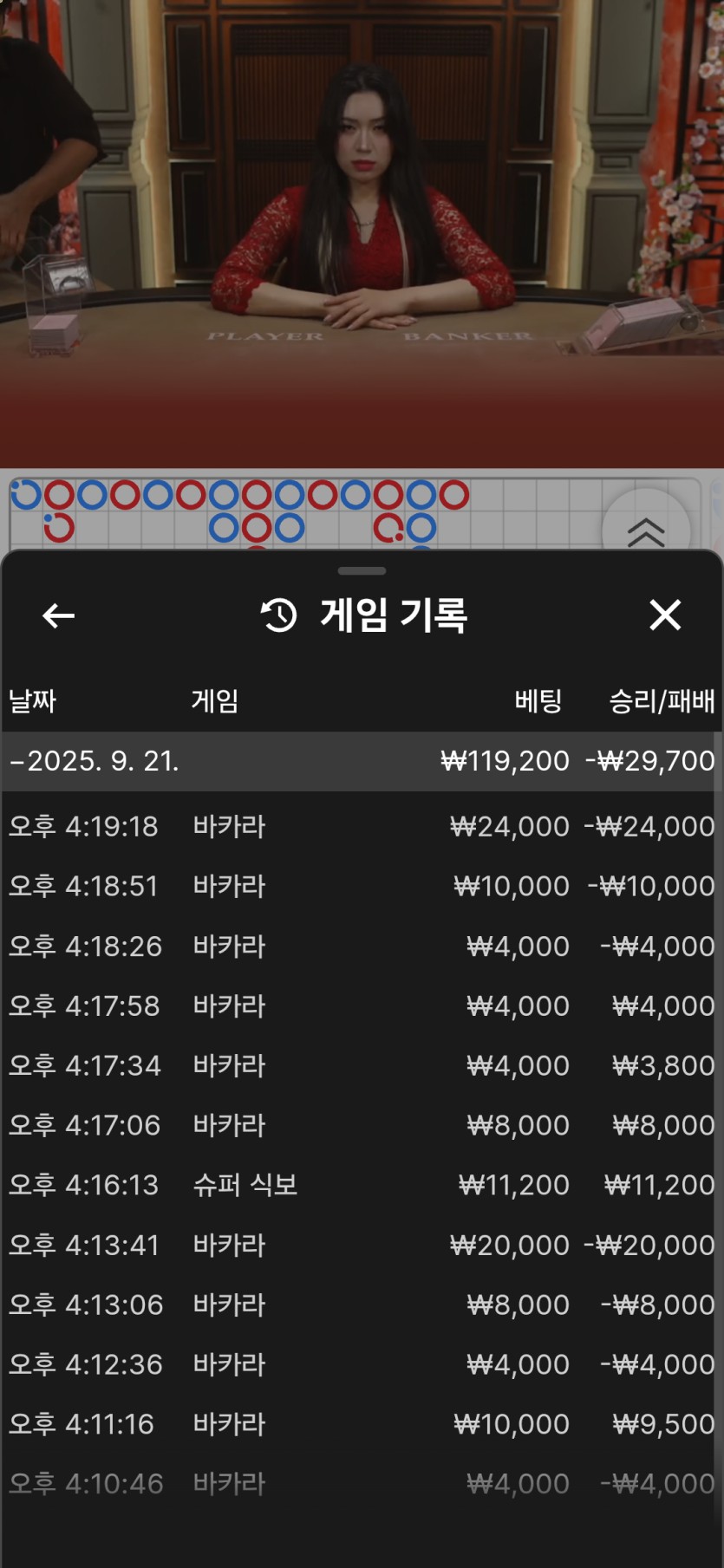
Task: Open the 오후 4:13:06 baccarat row
Action: 361,1304
